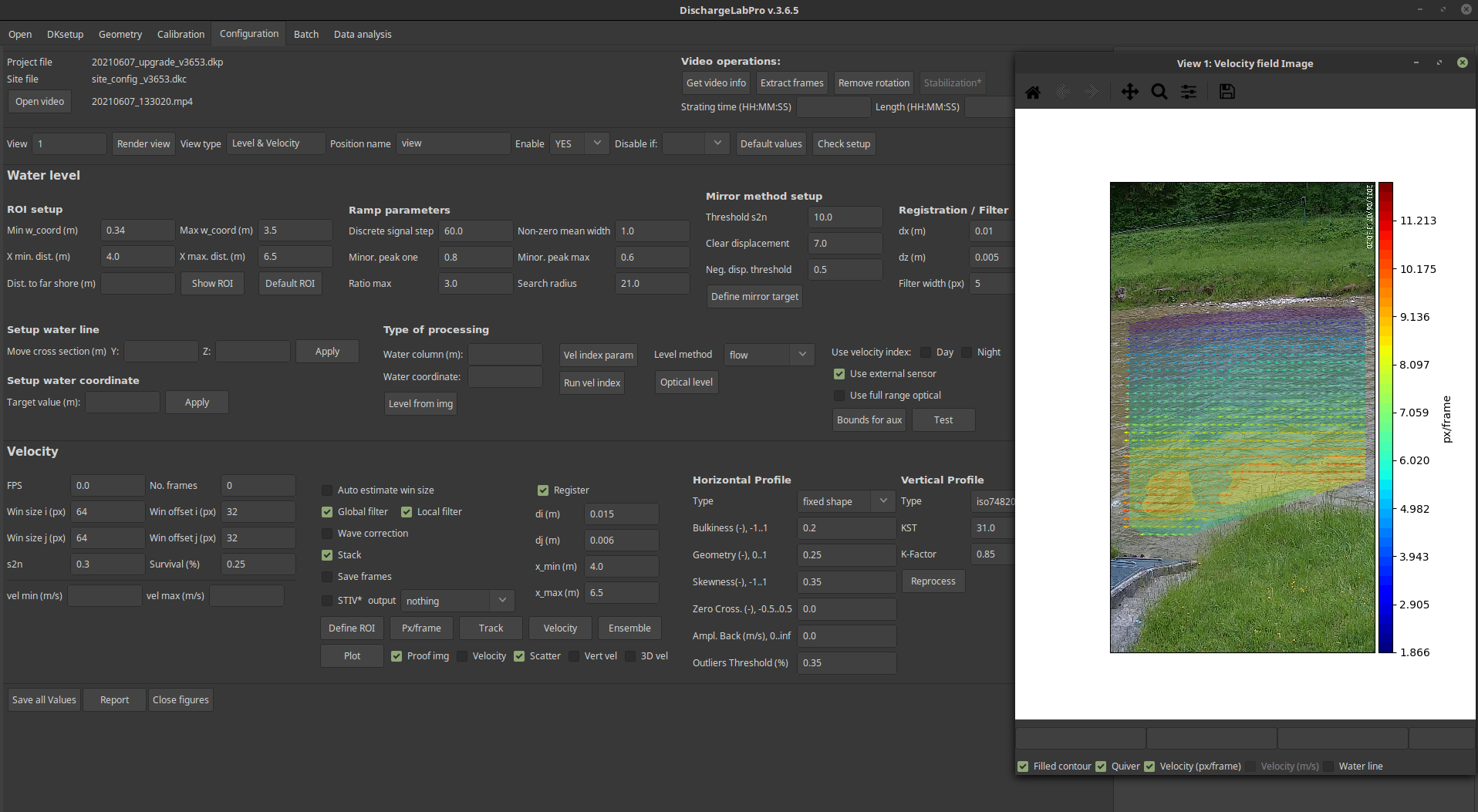Click the velocity colorbar scale
The height and width of the screenshot is (812, 1478).
tap(1385, 417)
